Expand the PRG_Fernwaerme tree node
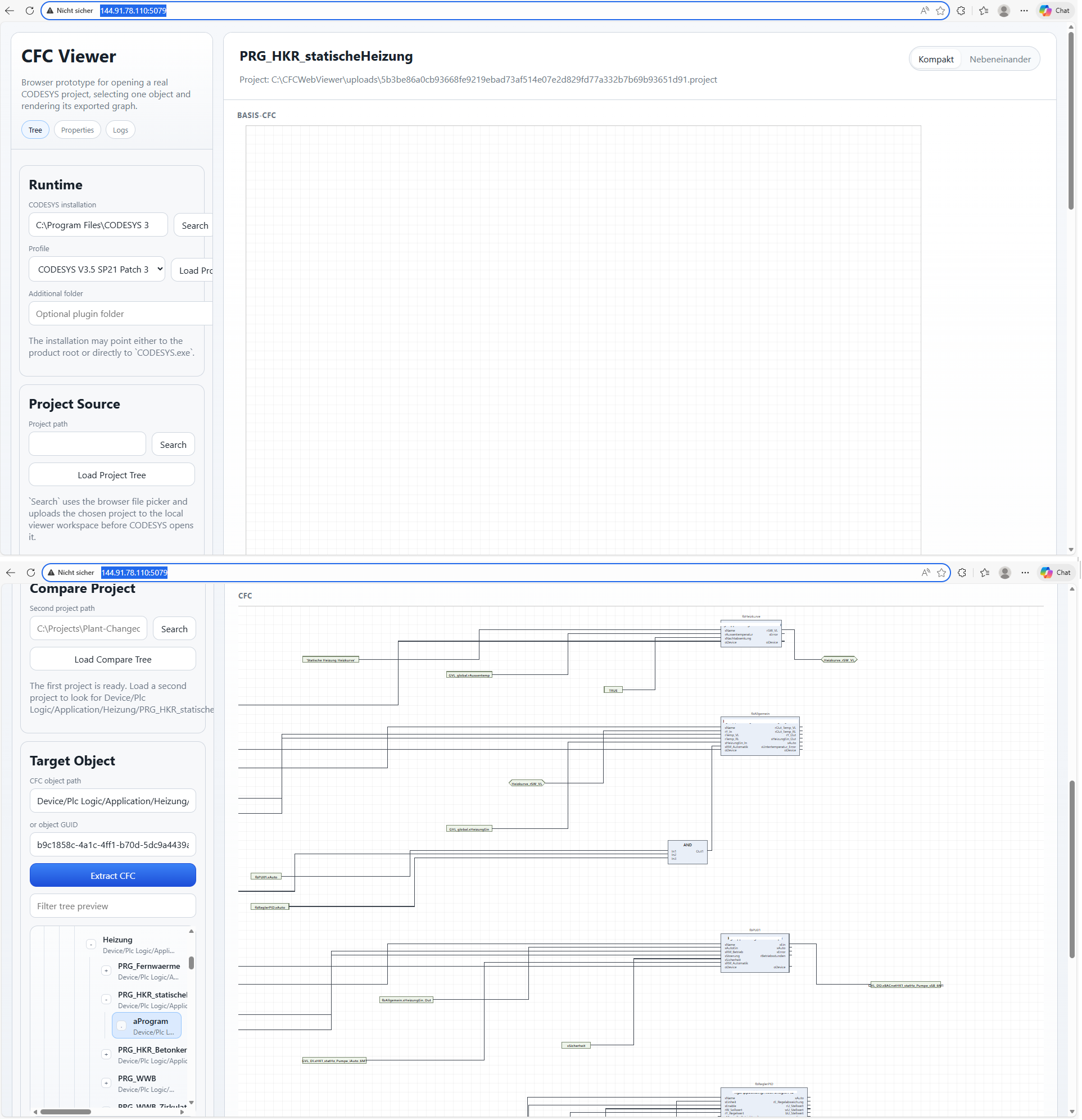The height and width of the screenshot is (1120, 1082). coord(106,972)
